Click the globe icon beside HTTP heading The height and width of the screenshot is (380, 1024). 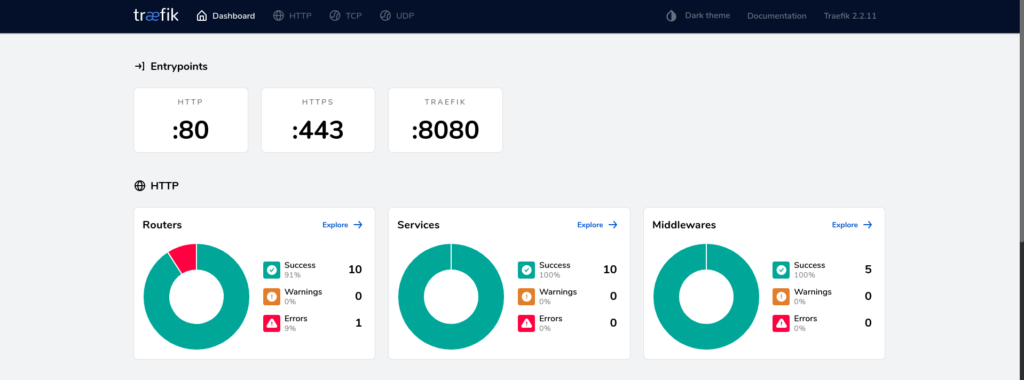[x=139, y=186]
